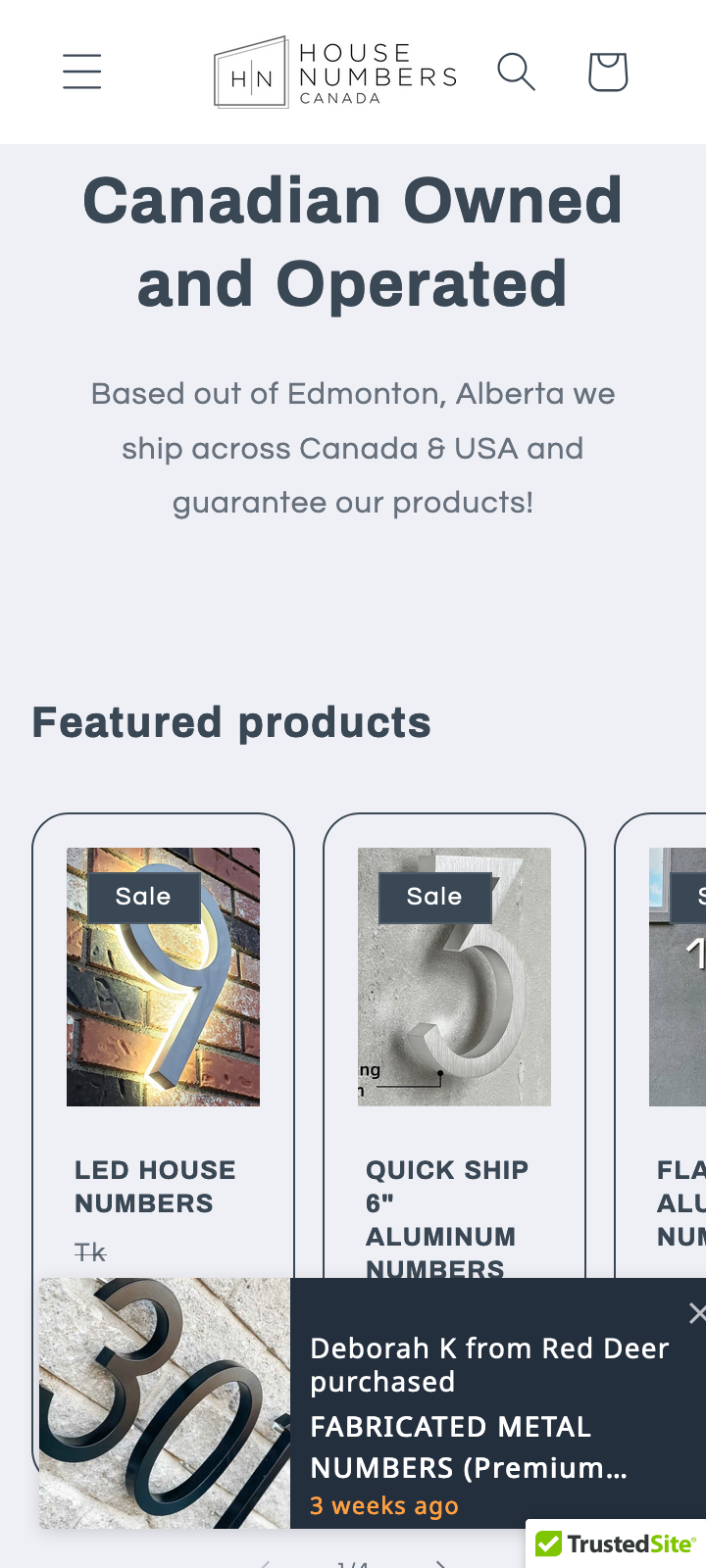Click the Sale badge on LED House Numbers

(x=143, y=897)
